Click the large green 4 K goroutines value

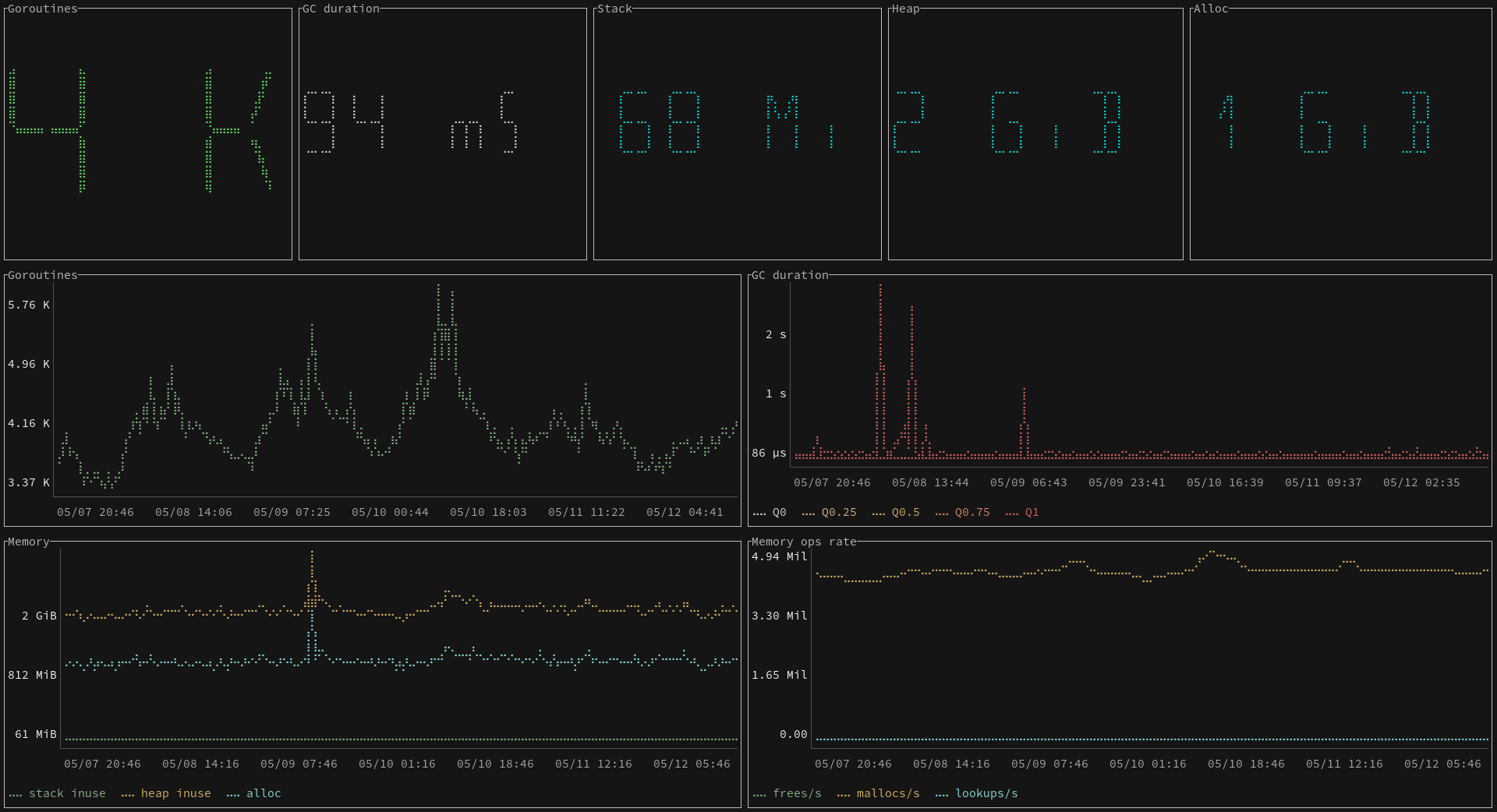pos(140,130)
